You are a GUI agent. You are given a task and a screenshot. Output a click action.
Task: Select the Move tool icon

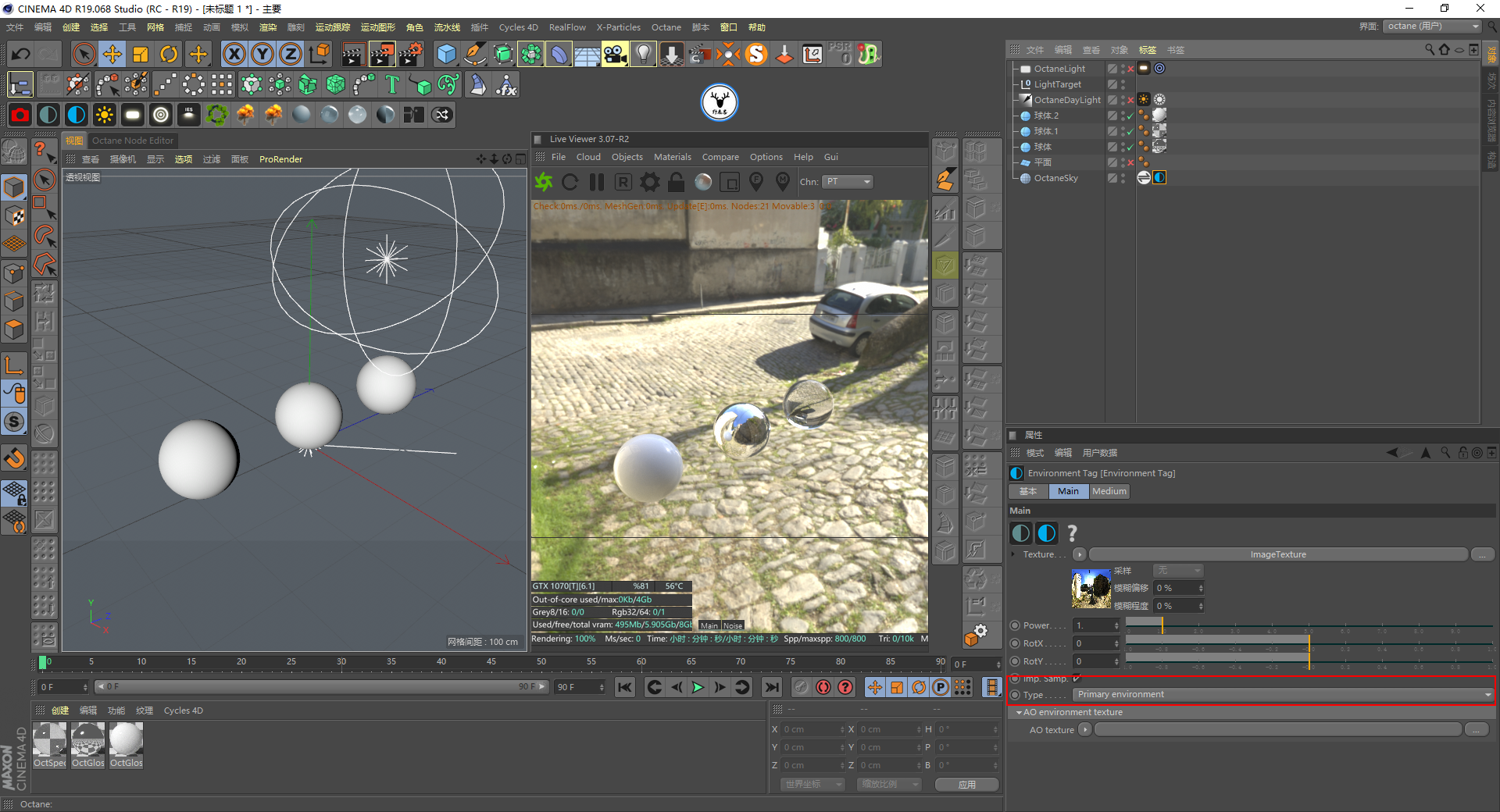pyautogui.click(x=112, y=54)
